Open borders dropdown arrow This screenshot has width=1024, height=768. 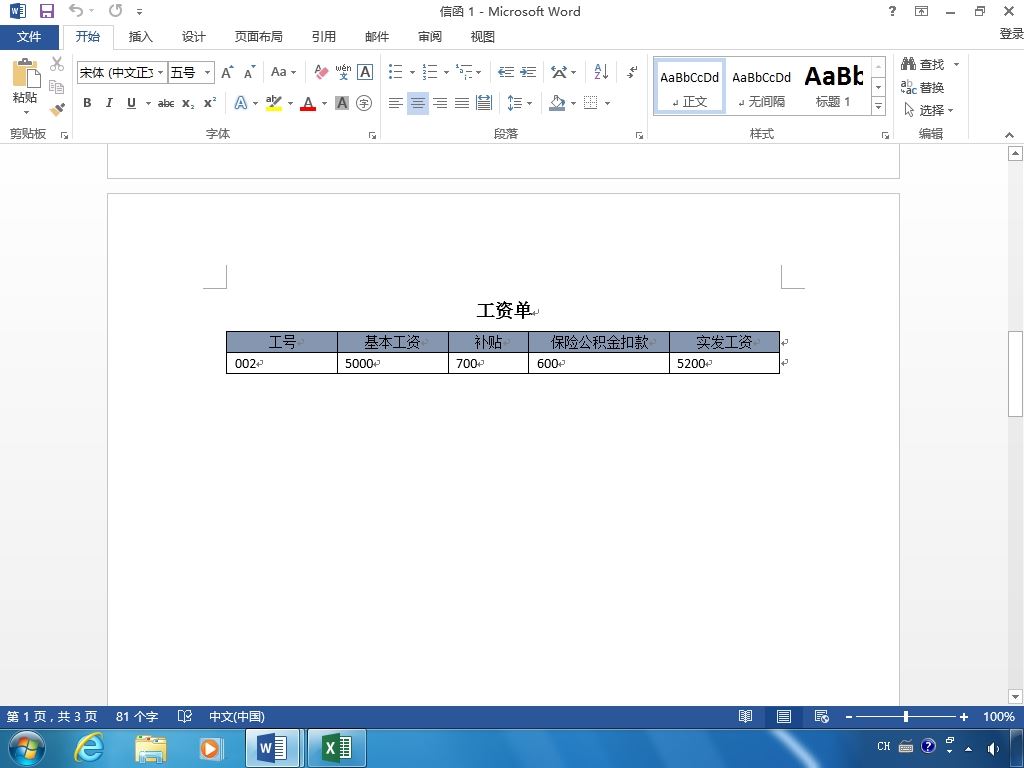click(607, 103)
